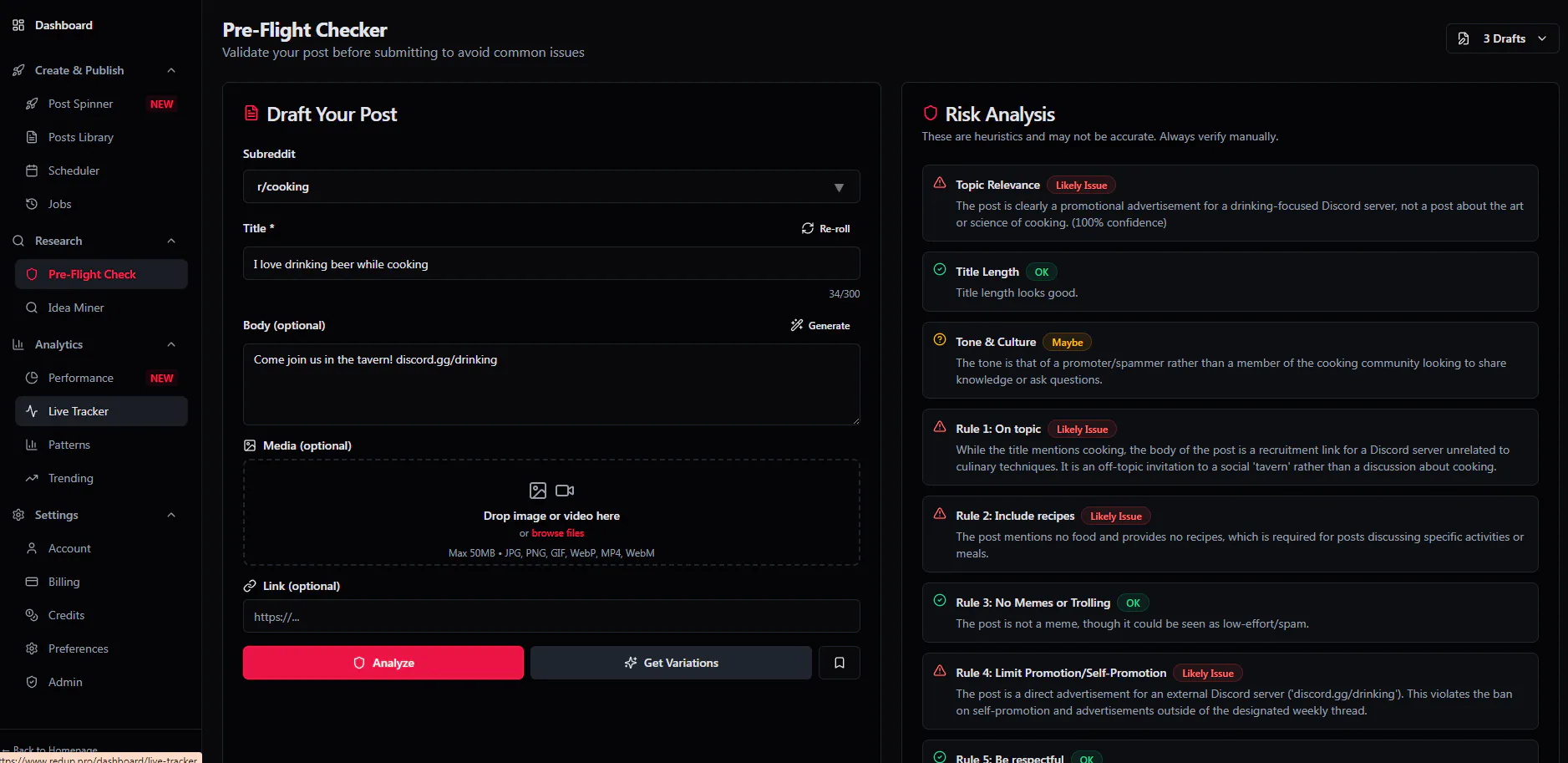Viewport: 1568px width, 763px height.
Task: Expand the 3 Drafts dropdown
Action: (1502, 38)
